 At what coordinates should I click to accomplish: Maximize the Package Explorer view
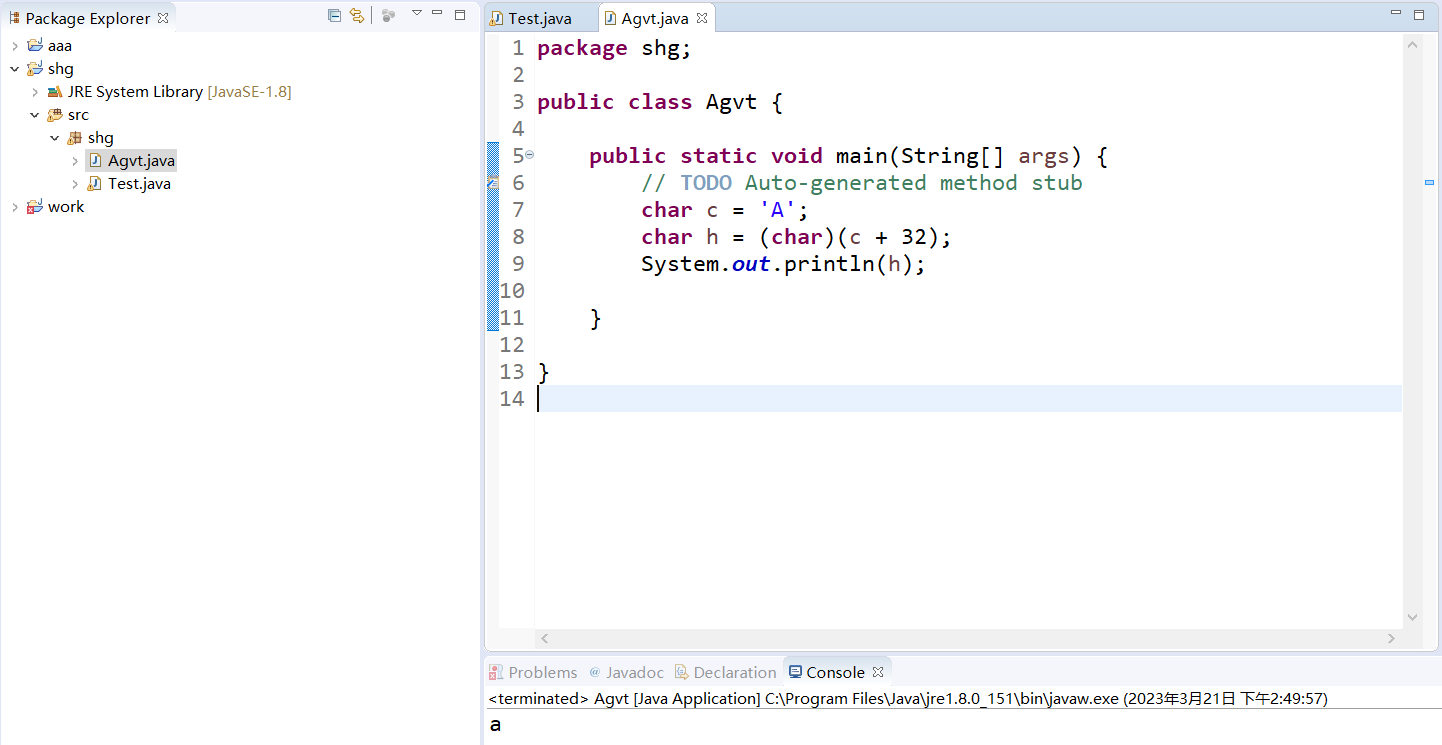point(460,14)
